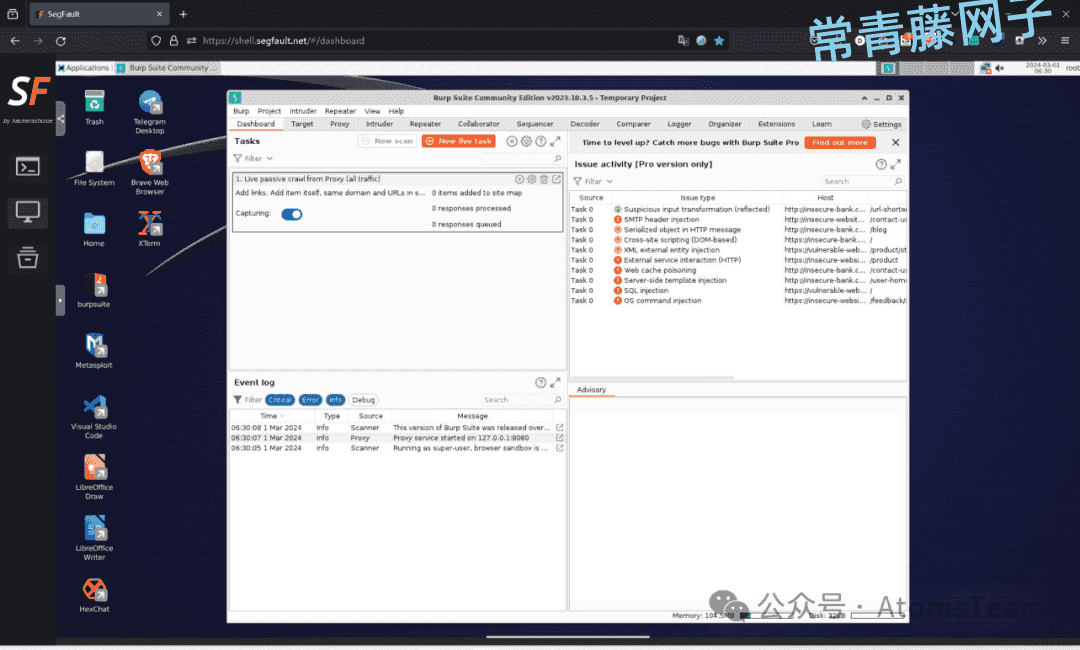Open Visual Studio Code desktop shortcut

(94, 417)
